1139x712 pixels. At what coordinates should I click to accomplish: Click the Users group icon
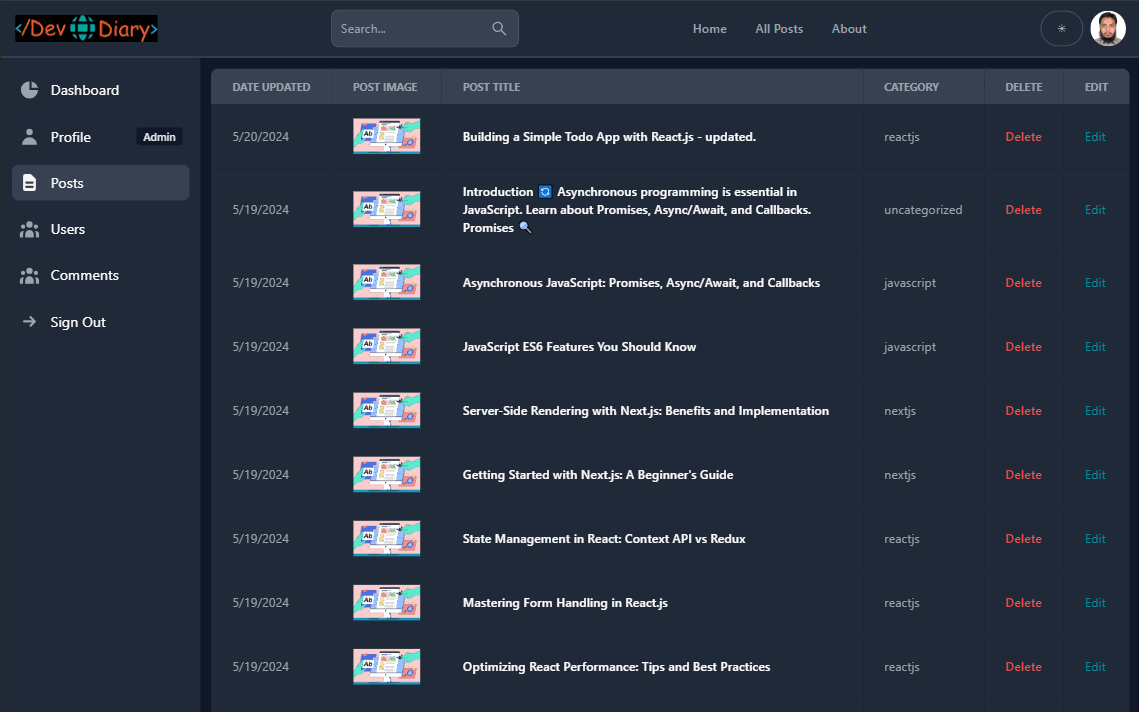tap(29, 229)
